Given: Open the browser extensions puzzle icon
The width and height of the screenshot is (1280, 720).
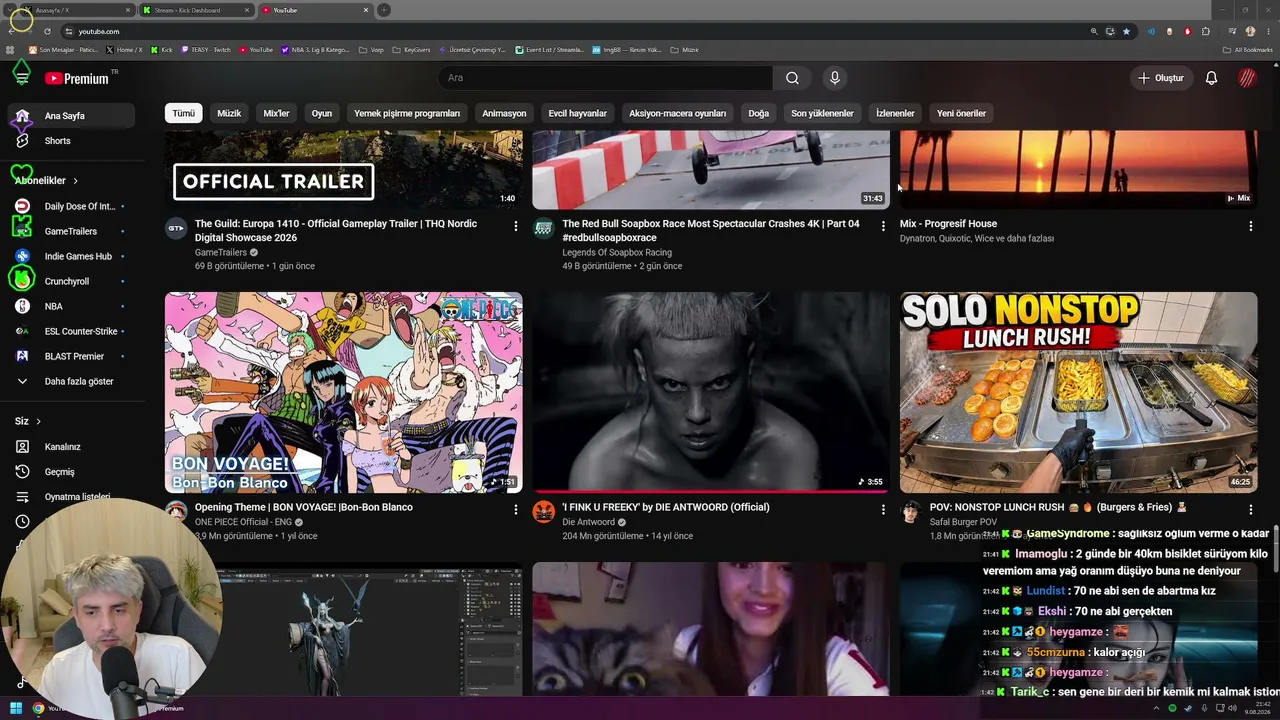Looking at the screenshot, I should [x=1206, y=31].
